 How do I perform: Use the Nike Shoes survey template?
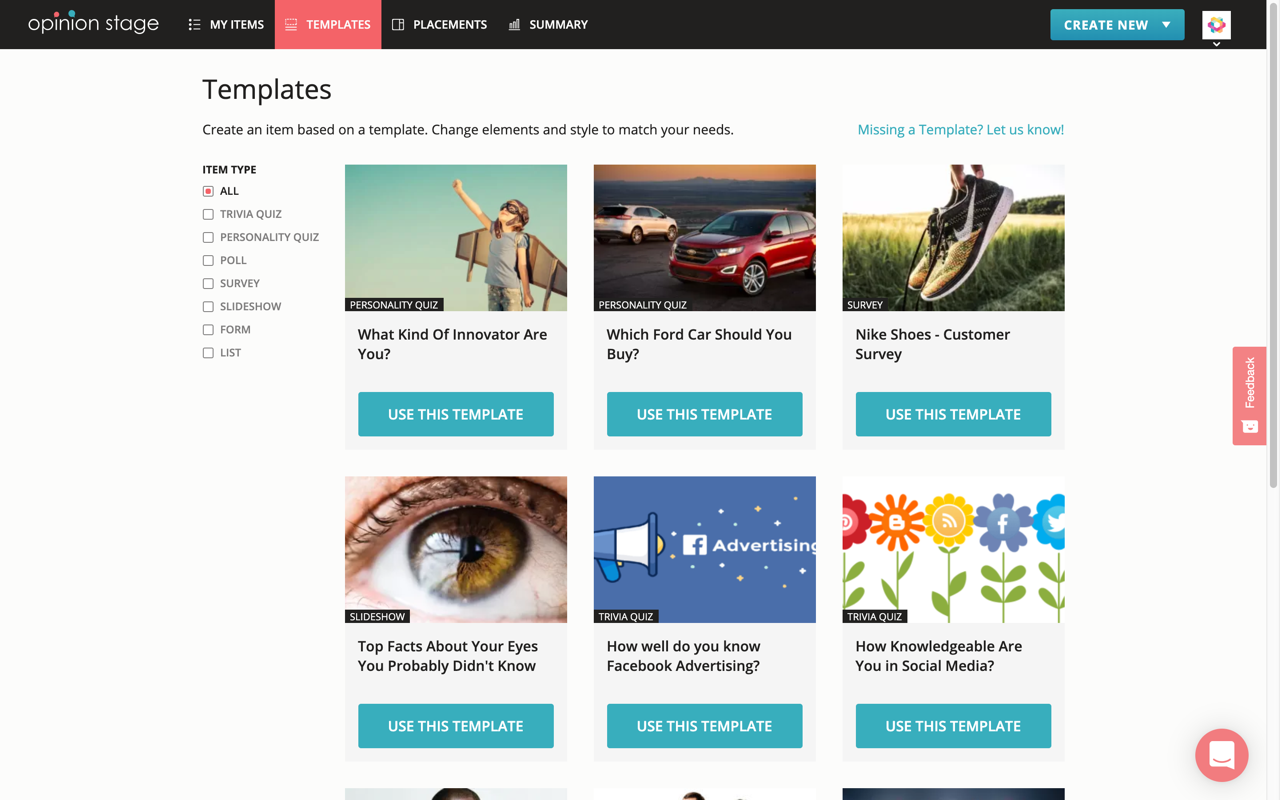(953, 414)
